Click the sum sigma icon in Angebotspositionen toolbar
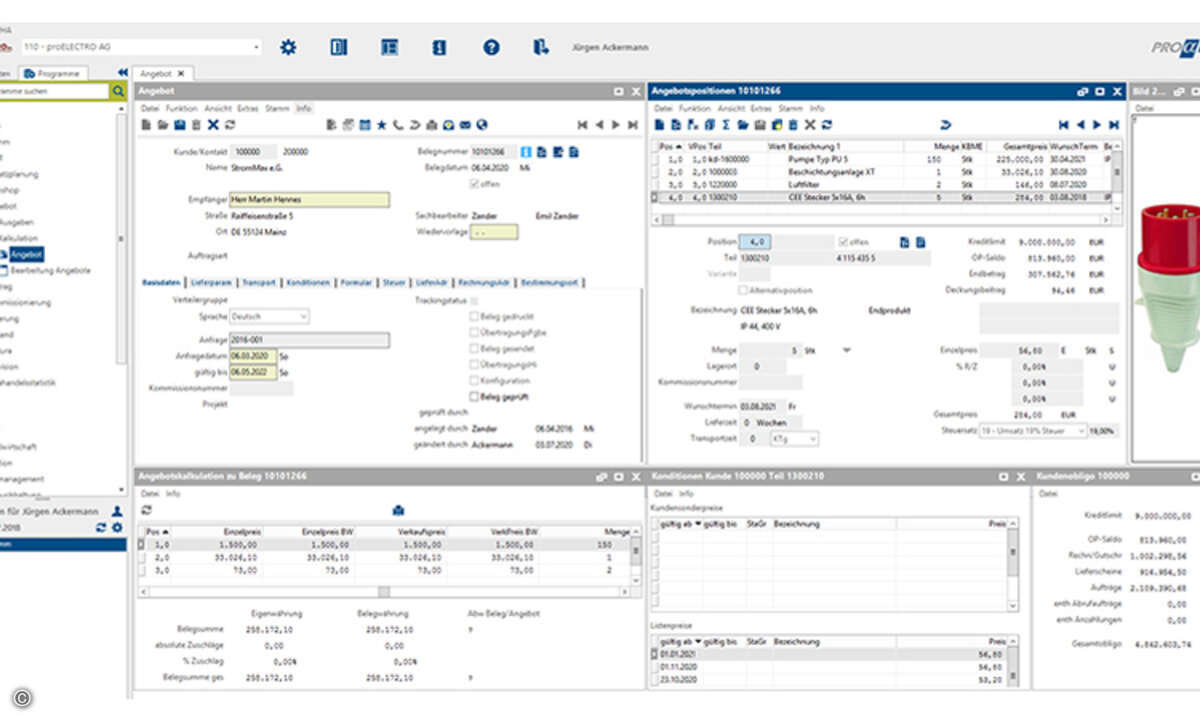Viewport: 1200px width, 720px height. (726, 125)
